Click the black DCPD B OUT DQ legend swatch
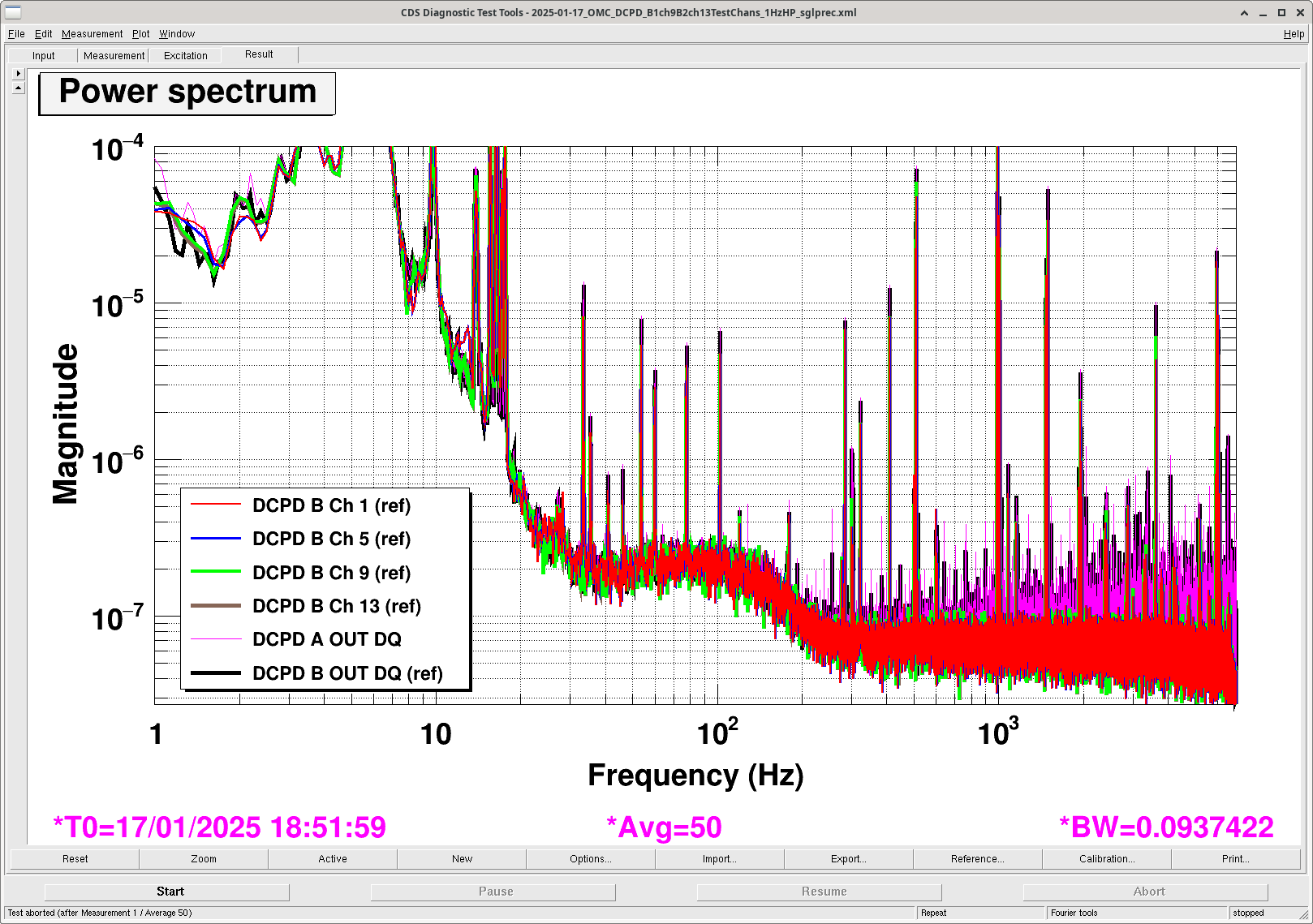The image size is (1313, 924). point(216,673)
